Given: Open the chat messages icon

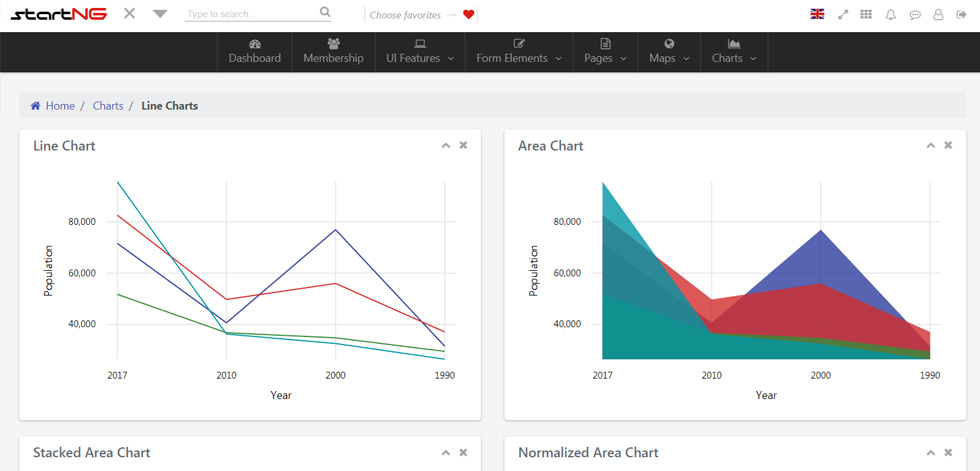Looking at the screenshot, I should coord(915,15).
